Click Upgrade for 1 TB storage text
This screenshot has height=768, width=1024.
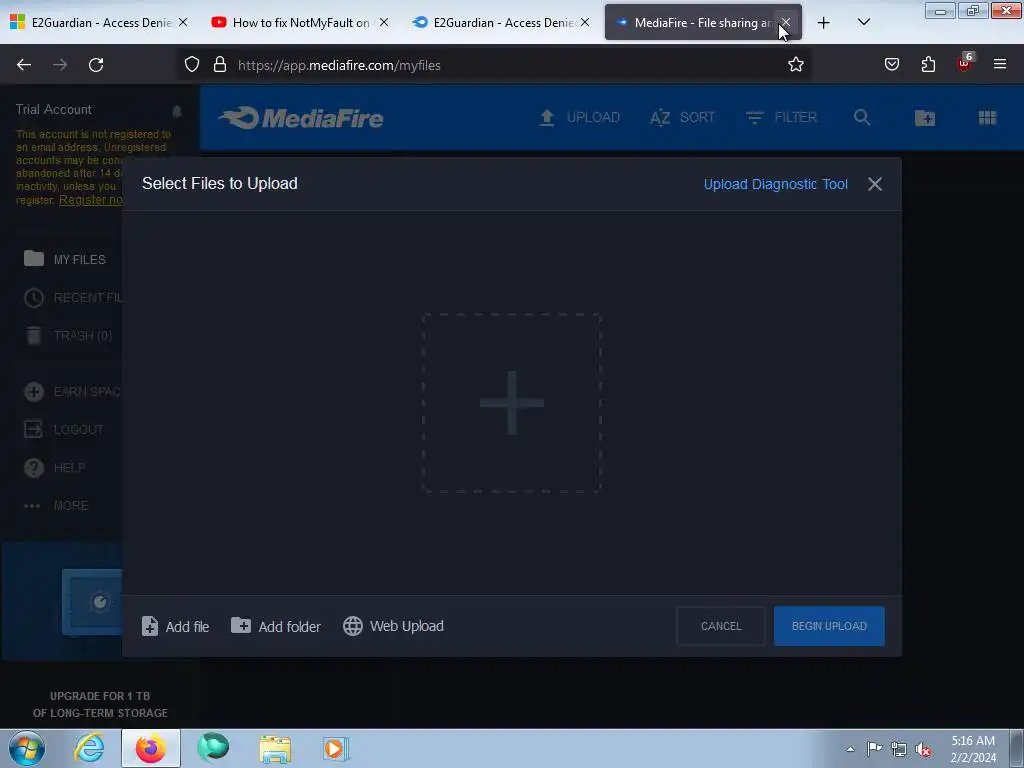coord(100,705)
